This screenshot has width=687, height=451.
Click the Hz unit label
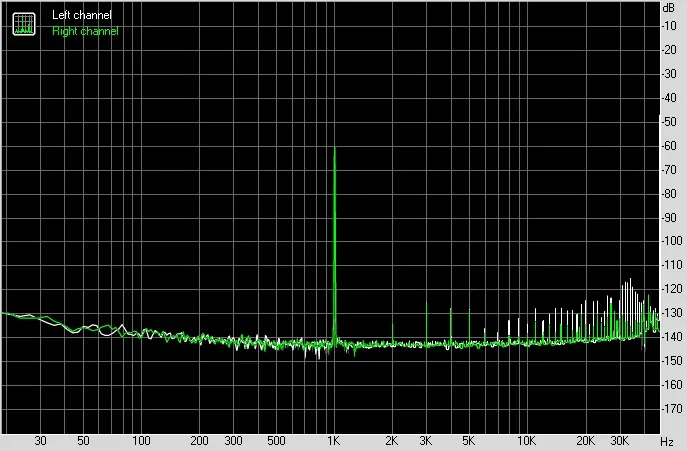(667, 441)
